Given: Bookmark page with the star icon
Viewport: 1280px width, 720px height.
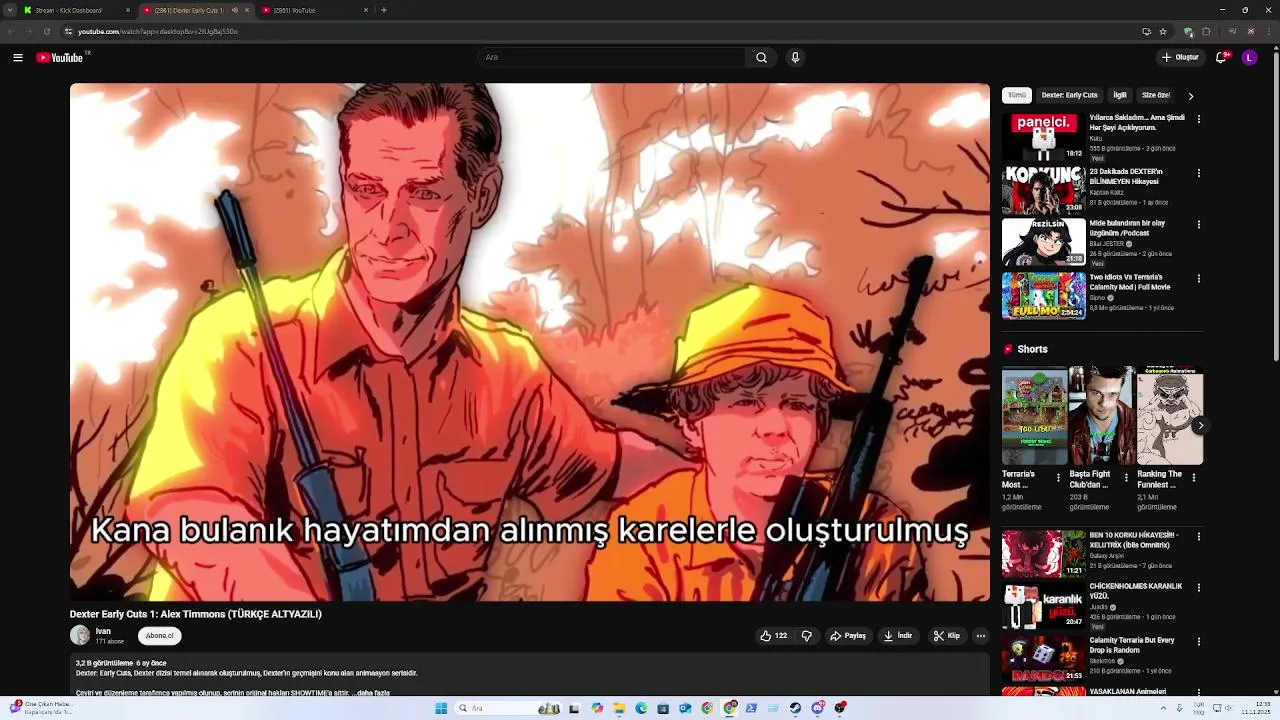Looking at the screenshot, I should point(1163,31).
